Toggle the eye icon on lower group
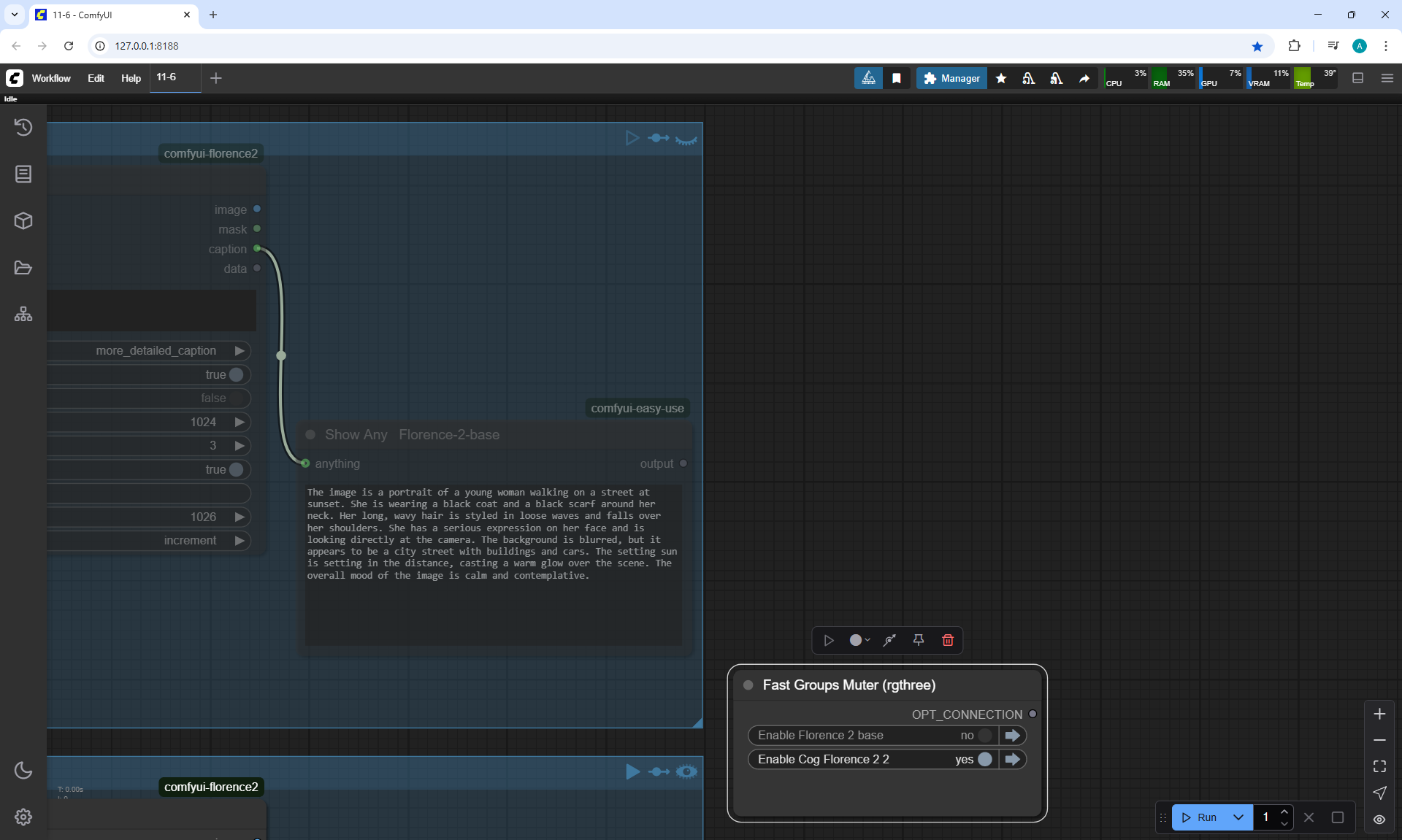 tap(686, 771)
